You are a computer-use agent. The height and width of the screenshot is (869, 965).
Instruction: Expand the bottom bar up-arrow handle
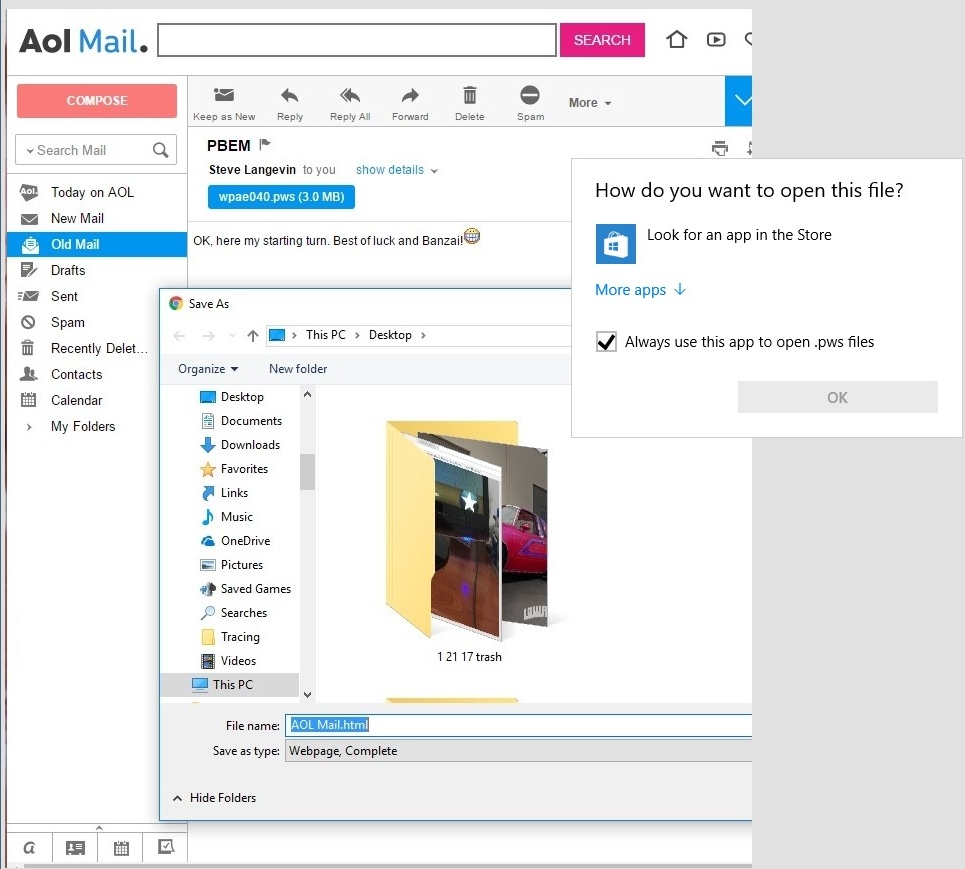click(x=99, y=828)
